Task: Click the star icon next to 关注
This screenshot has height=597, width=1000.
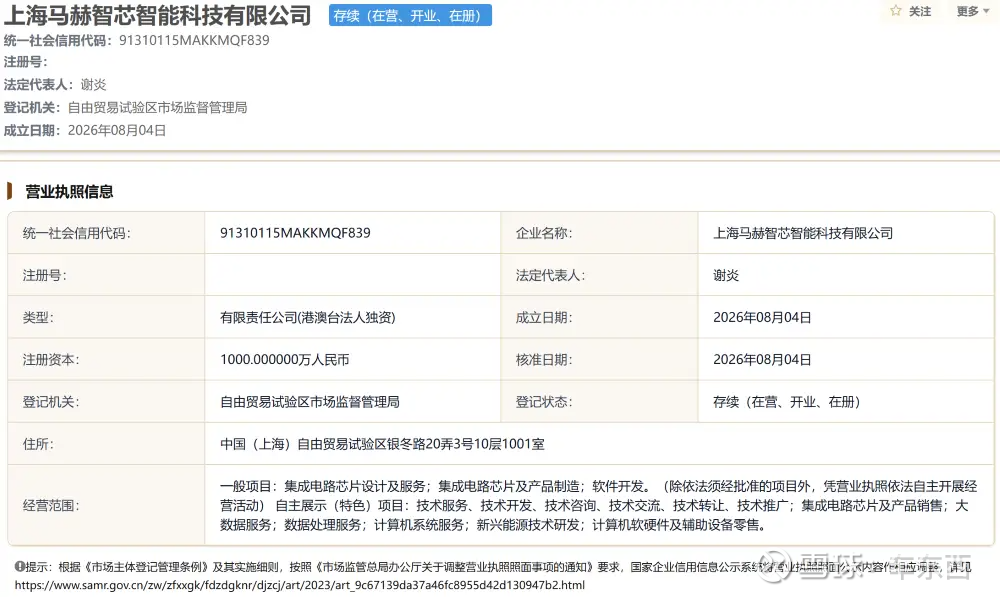Action: [x=896, y=11]
